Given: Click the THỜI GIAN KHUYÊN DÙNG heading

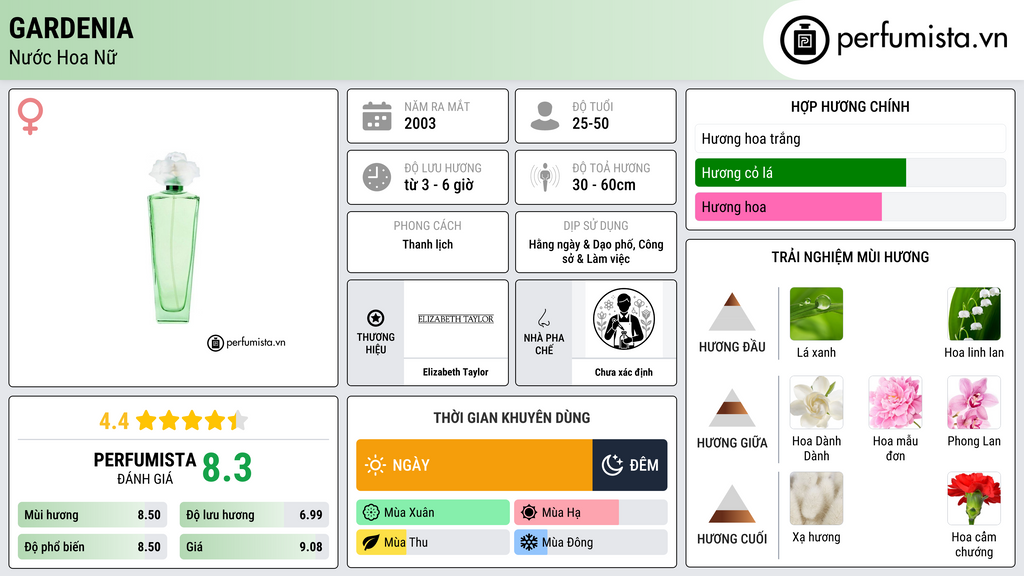Looking at the screenshot, I should [x=512, y=417].
